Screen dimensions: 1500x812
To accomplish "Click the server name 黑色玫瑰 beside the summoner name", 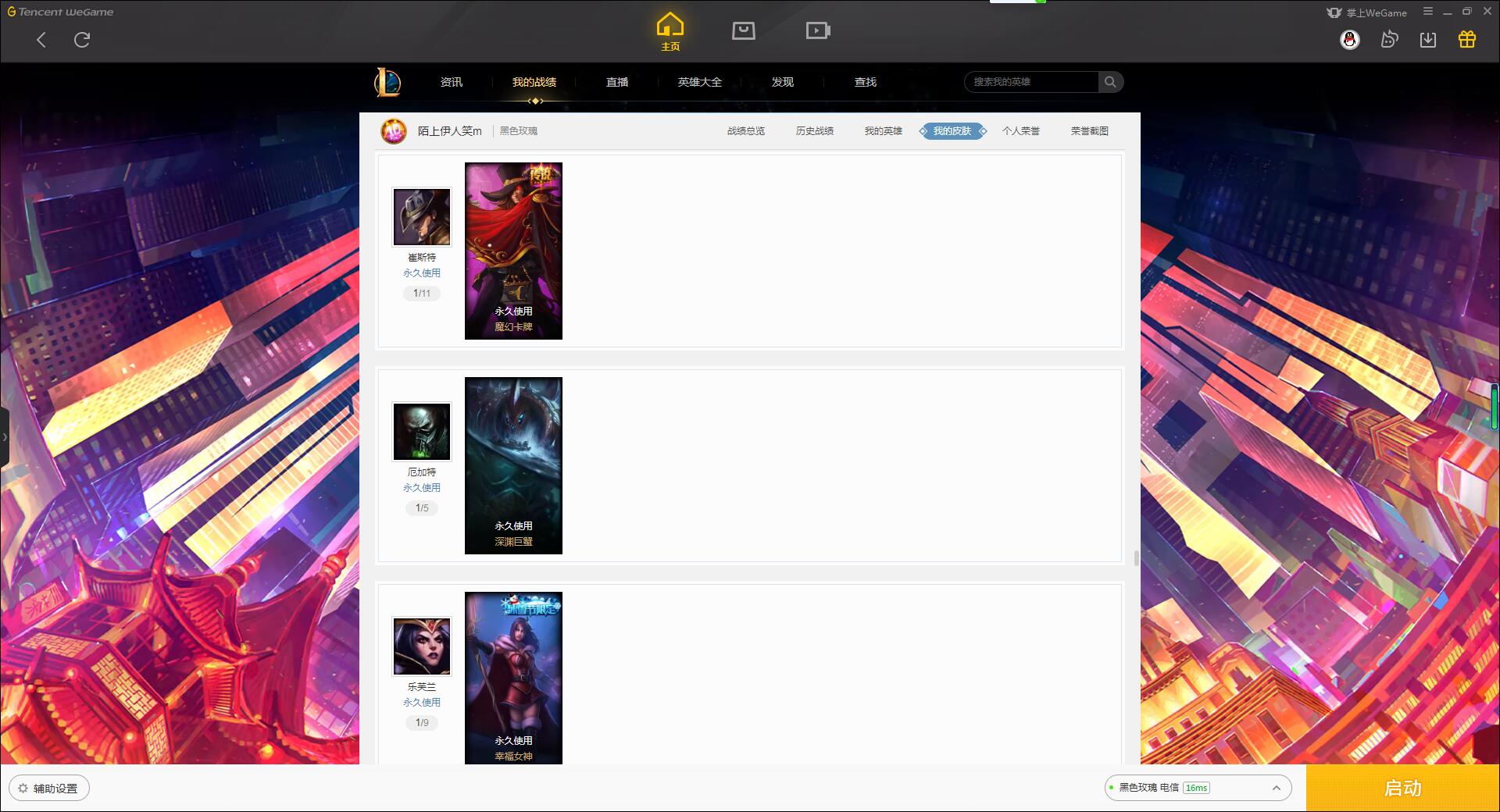I will pyautogui.click(x=519, y=131).
